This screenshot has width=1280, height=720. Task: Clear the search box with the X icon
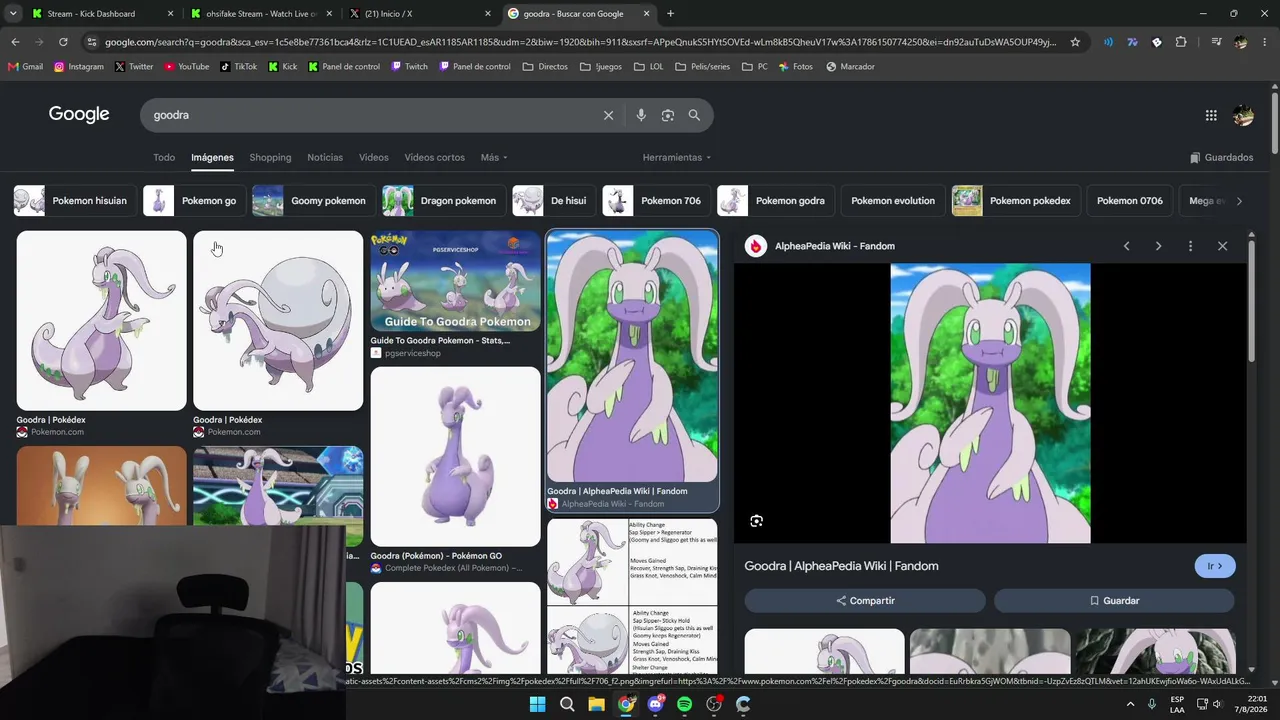(608, 115)
